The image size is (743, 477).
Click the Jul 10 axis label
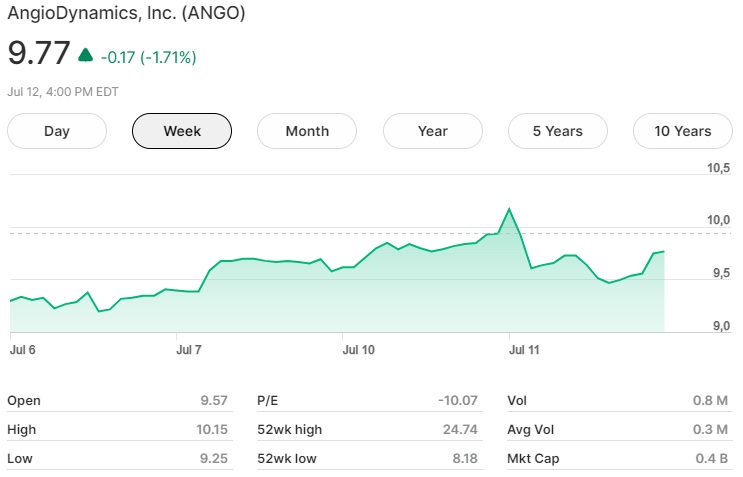tap(358, 350)
